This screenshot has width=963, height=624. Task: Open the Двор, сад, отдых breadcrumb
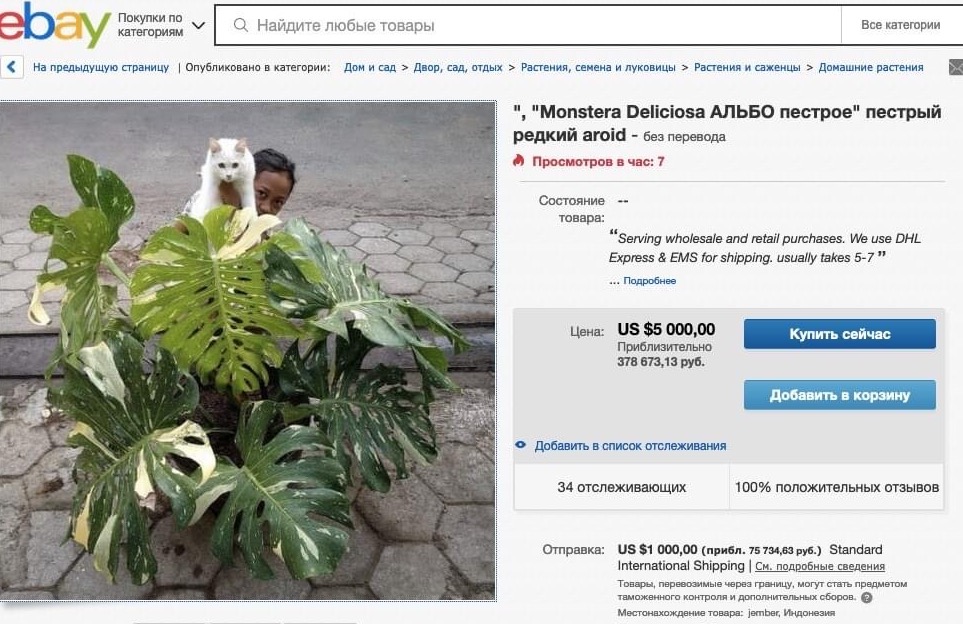click(458, 68)
